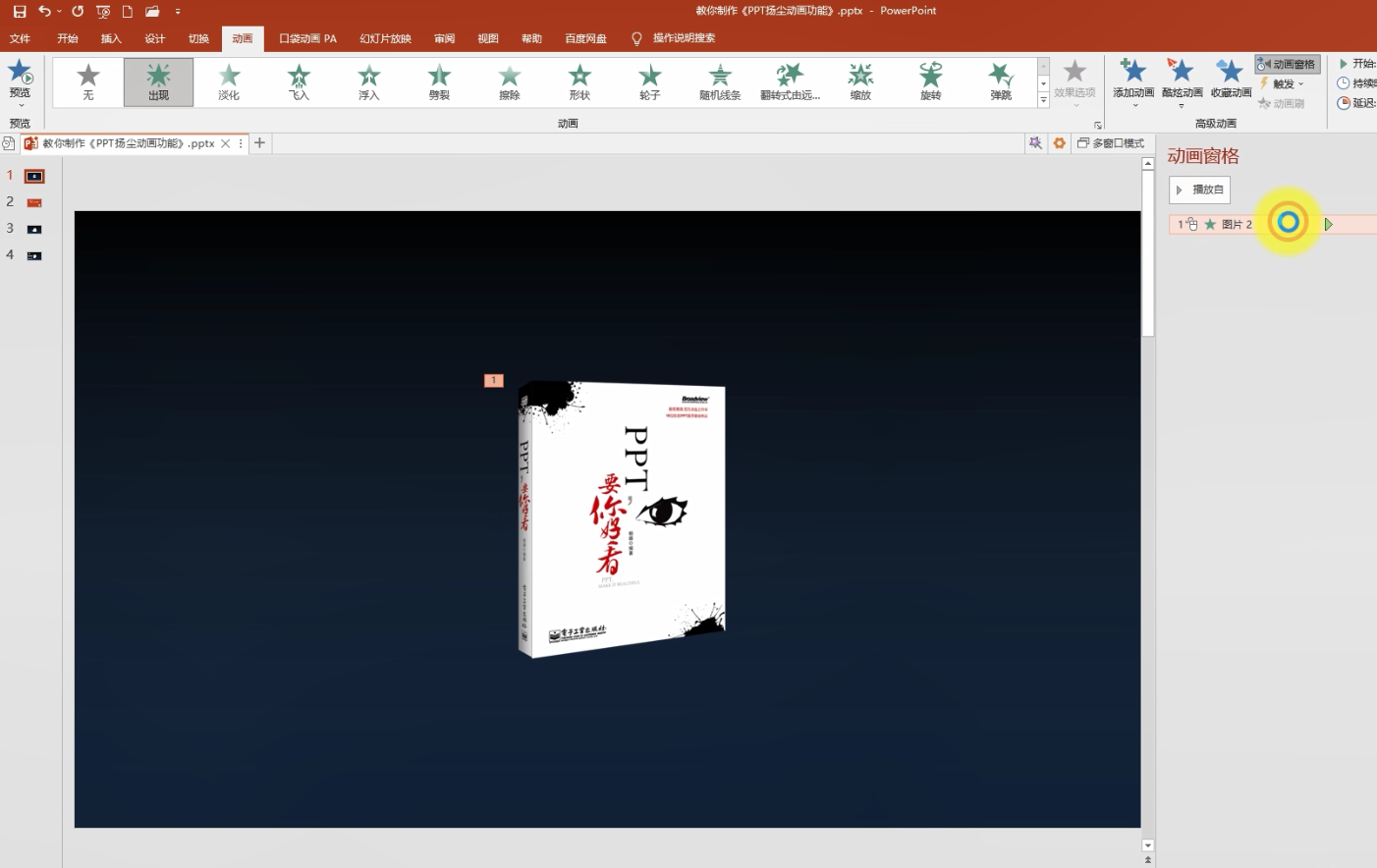Open a file using the folder icon
The height and width of the screenshot is (868, 1377).
152,12
